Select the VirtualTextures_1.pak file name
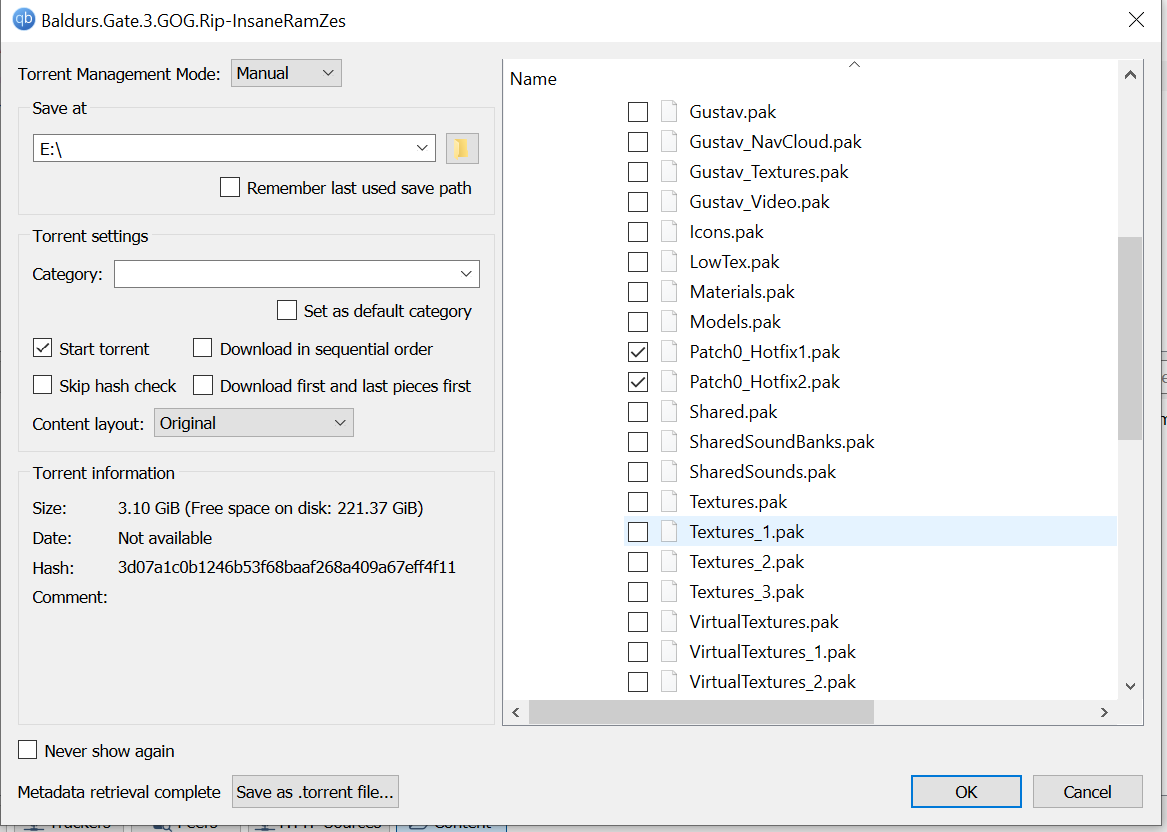 [x=773, y=652]
